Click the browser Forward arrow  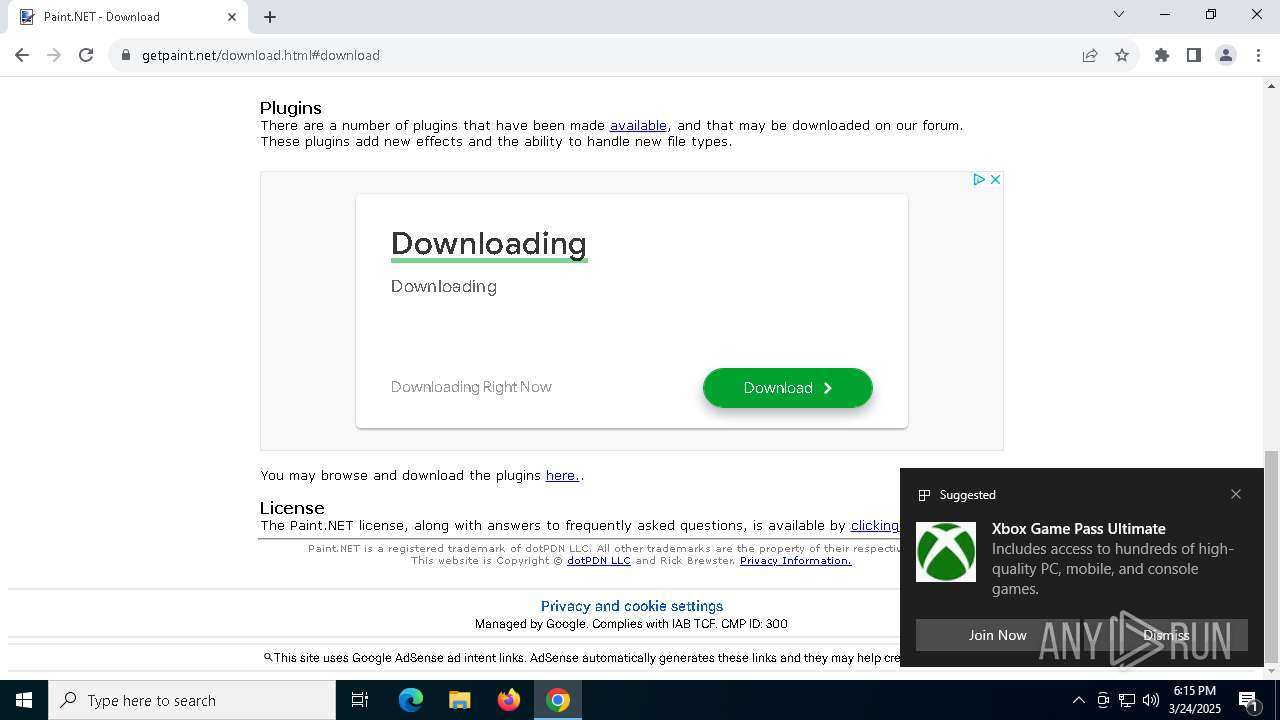point(54,55)
